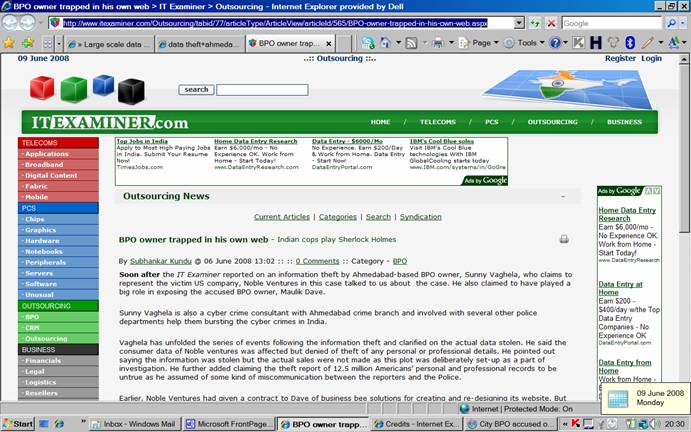Open Quick Tabs grid icon
This screenshot has height=432, width=691.
pos(48,44)
